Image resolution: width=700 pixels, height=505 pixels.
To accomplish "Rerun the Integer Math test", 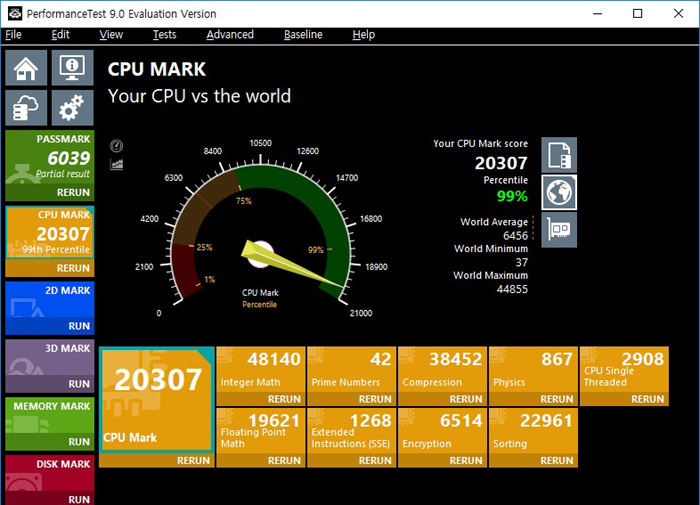I will pyautogui.click(x=261, y=399).
